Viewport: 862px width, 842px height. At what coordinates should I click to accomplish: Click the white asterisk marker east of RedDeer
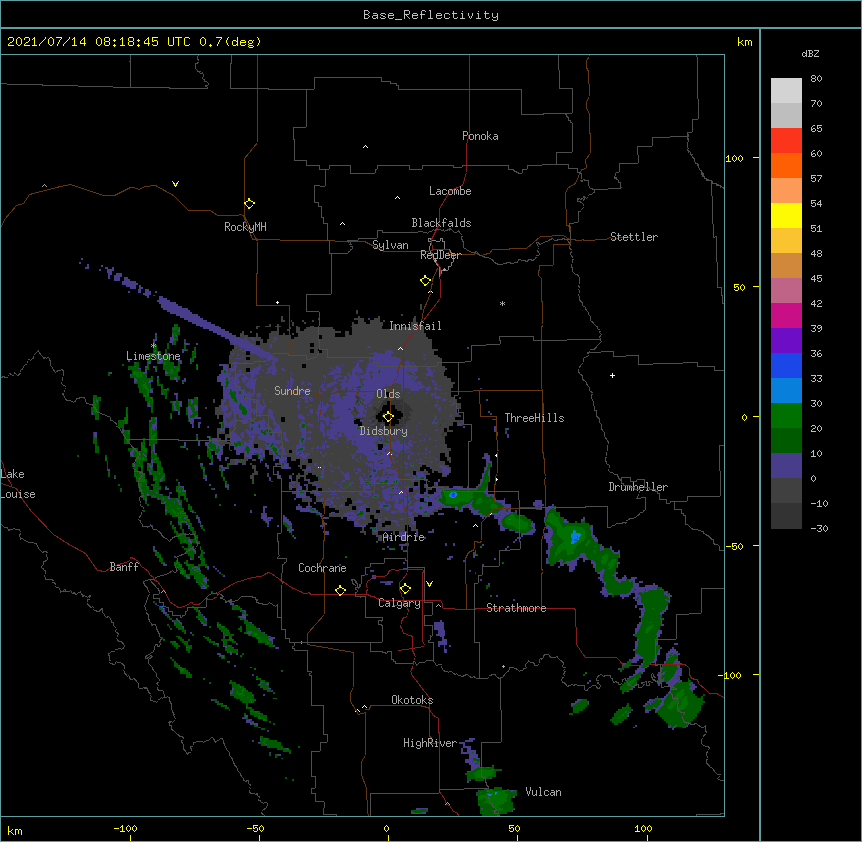(x=502, y=303)
